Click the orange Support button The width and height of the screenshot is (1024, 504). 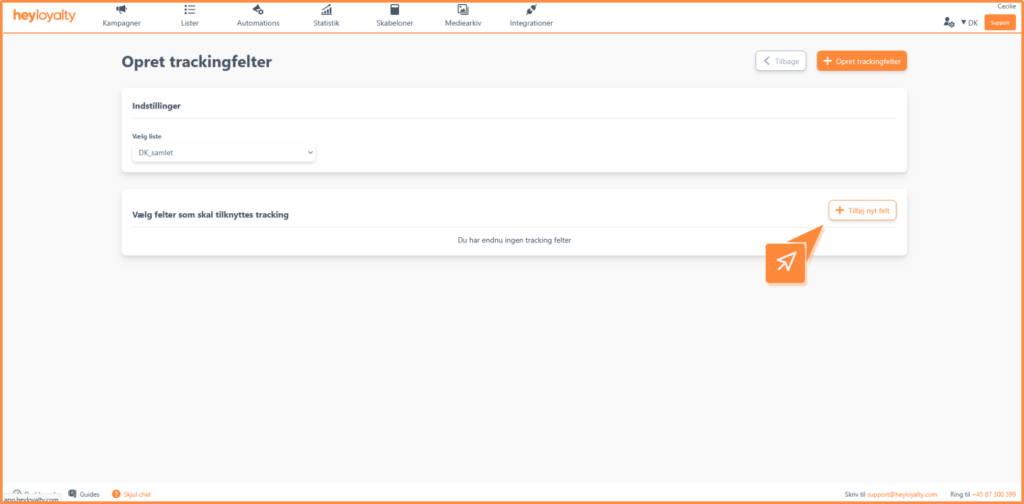tap(999, 22)
